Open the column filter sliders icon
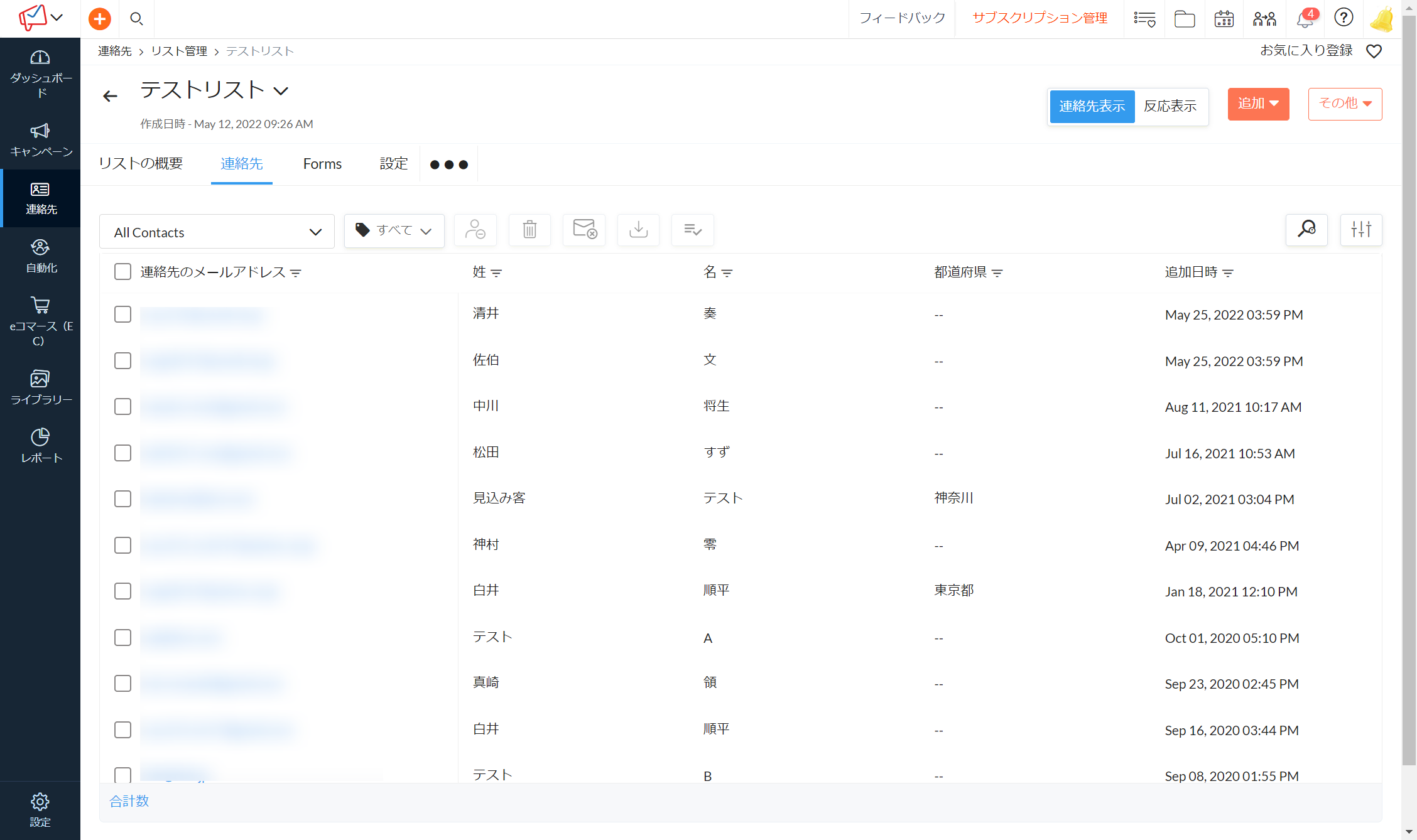Image resolution: width=1417 pixels, height=840 pixels. pyautogui.click(x=1360, y=230)
